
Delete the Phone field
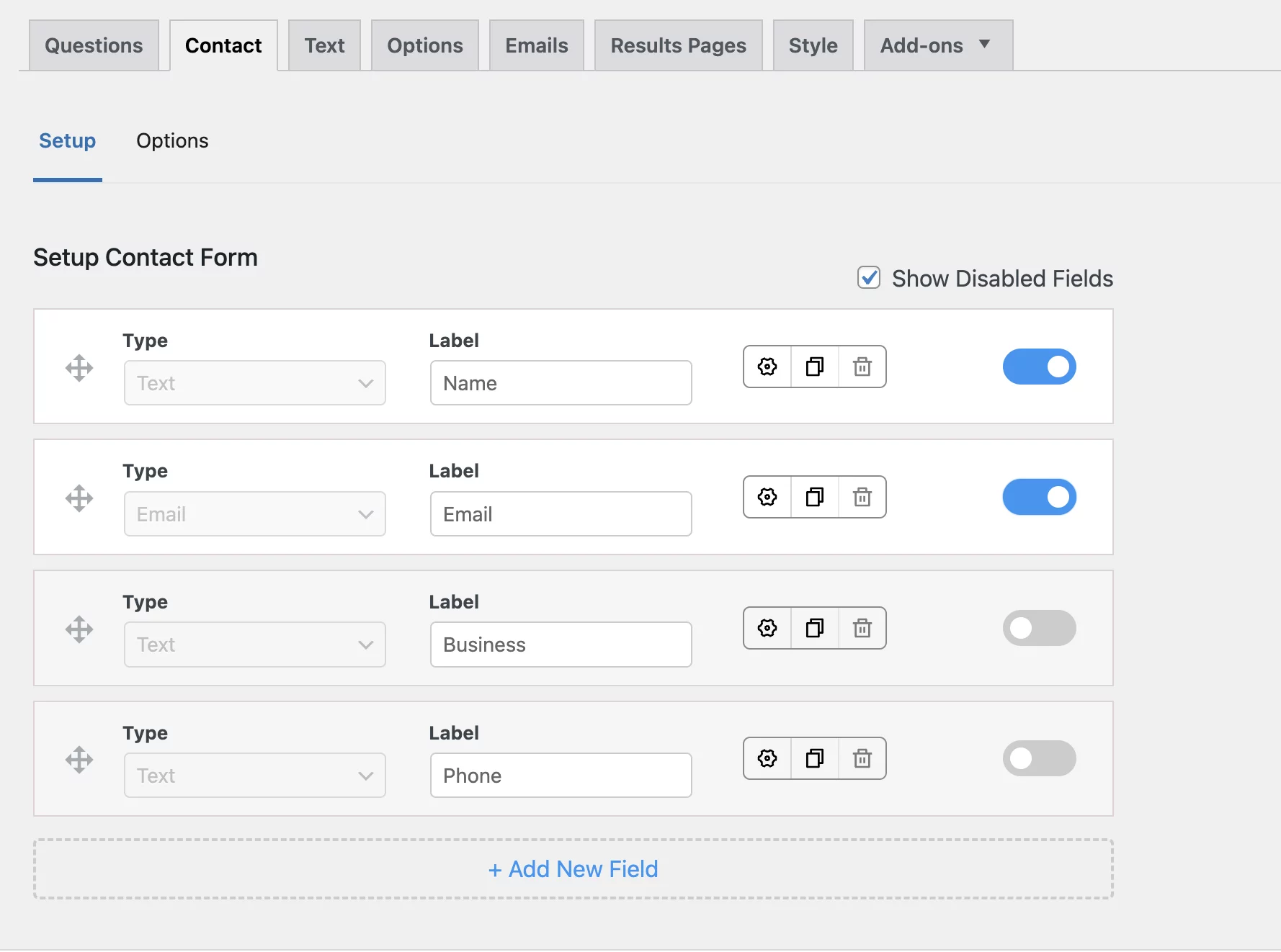pyautogui.click(x=862, y=759)
